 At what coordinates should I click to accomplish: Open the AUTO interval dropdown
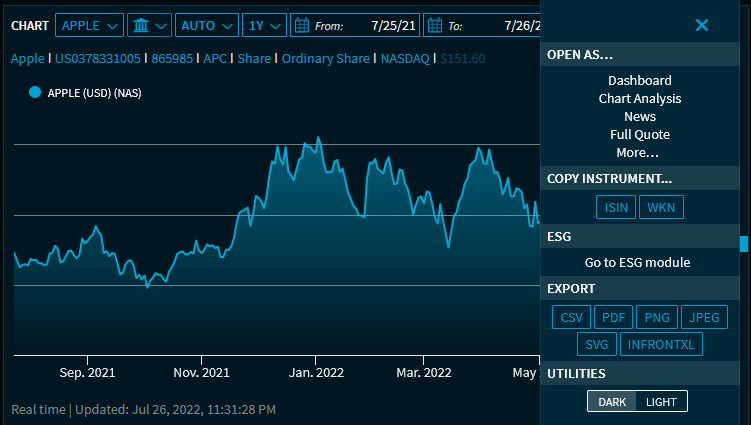tap(207, 25)
